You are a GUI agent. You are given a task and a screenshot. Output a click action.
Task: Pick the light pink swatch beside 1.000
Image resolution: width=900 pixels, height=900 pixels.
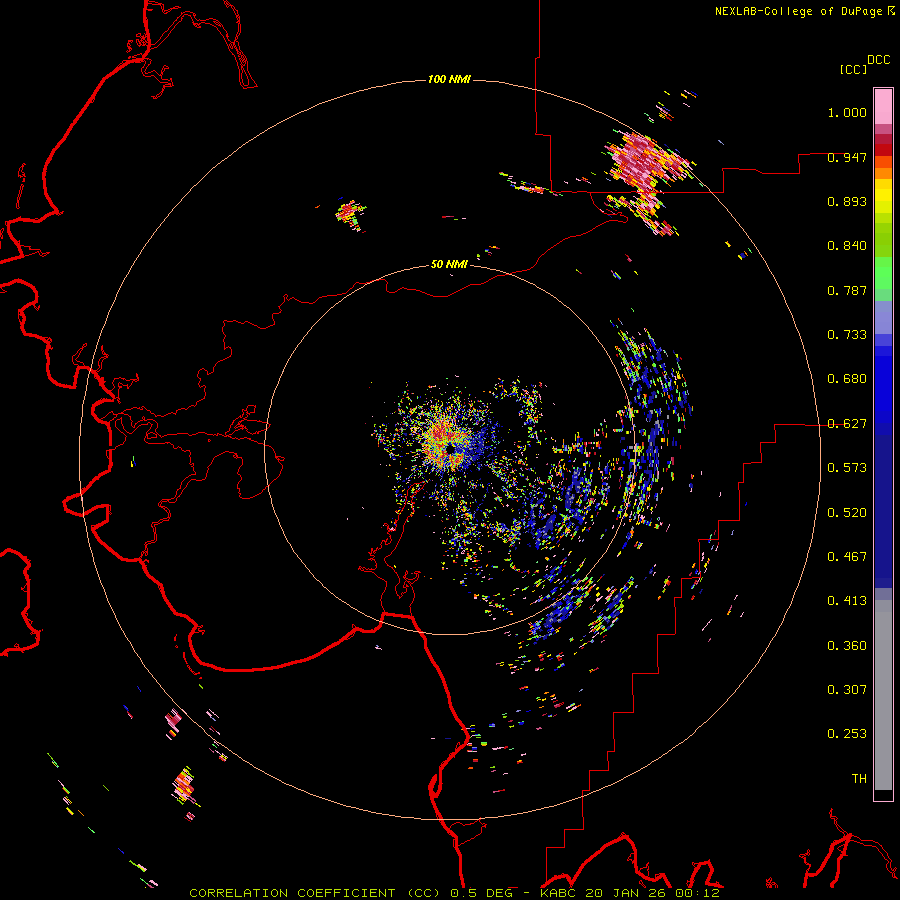(883, 107)
